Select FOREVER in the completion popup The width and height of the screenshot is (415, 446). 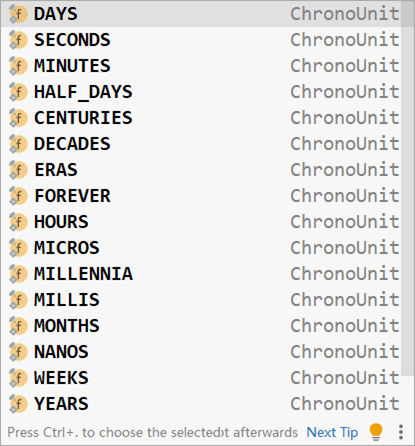(201, 196)
